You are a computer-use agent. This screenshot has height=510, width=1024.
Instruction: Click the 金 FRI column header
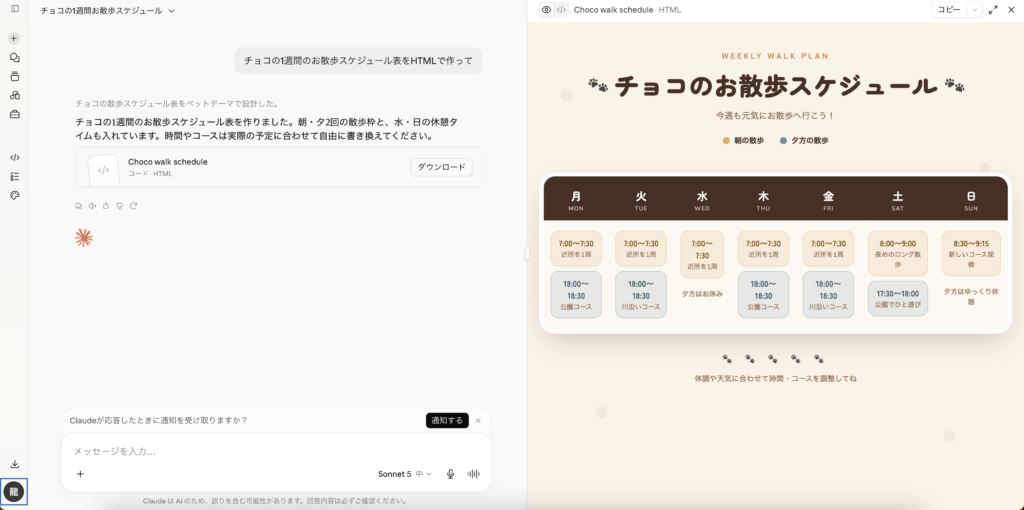click(828, 200)
